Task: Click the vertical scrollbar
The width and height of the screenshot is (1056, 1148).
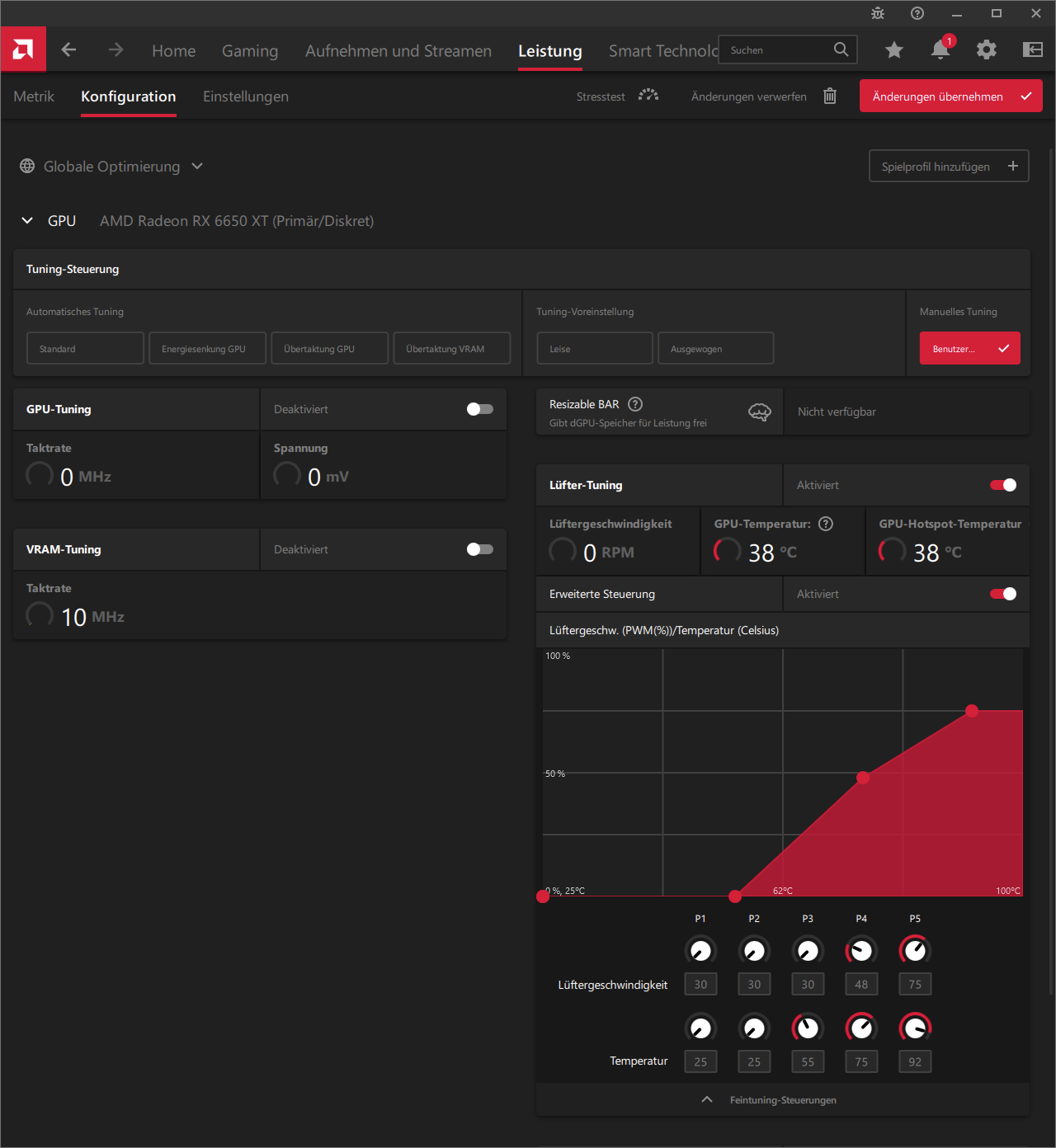Action: point(1050,572)
